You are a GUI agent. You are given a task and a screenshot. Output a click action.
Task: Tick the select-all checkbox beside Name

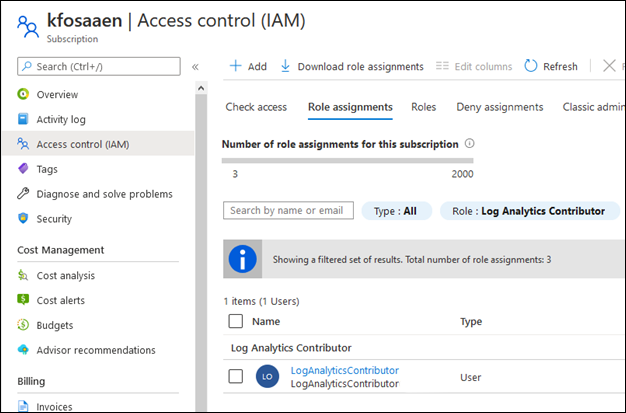coord(236,321)
